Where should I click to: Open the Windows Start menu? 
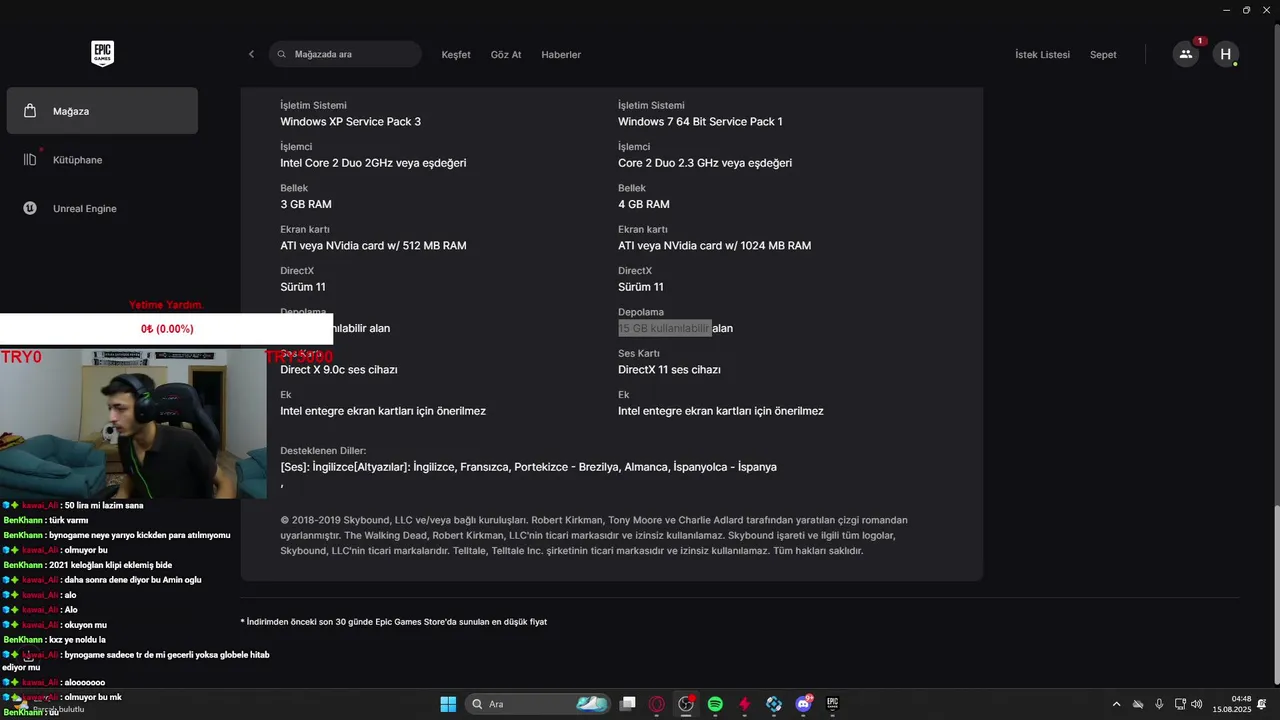pos(448,704)
